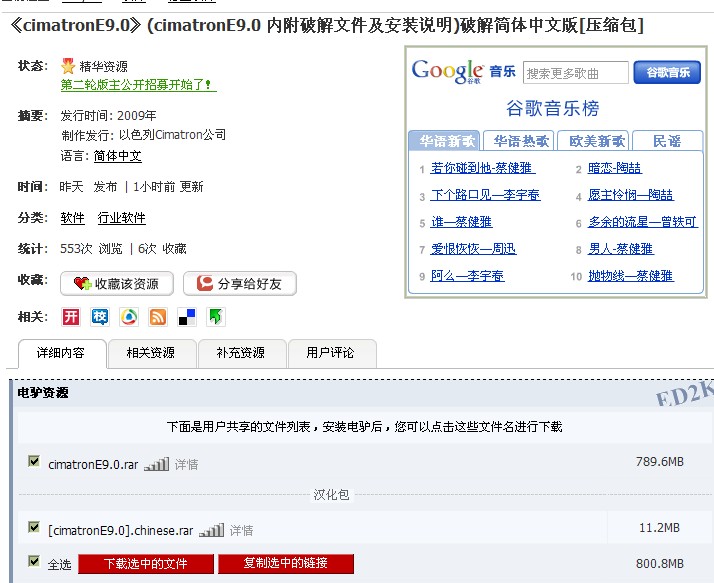Select the 民谣 music tab
The image size is (714, 583).
click(x=668, y=141)
